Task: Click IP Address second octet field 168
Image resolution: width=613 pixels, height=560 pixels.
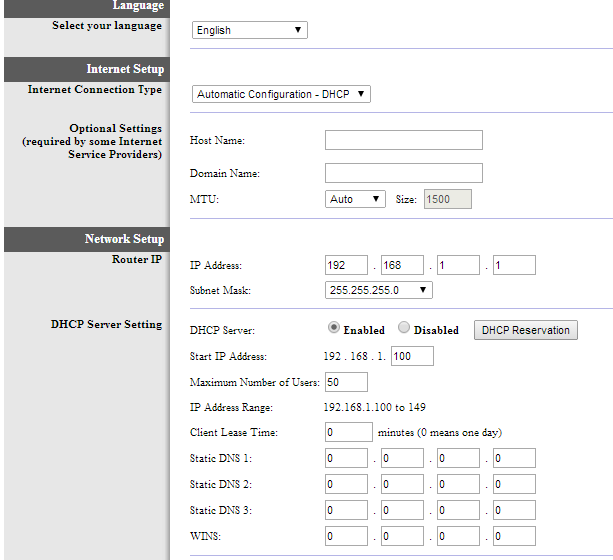Action: pos(402,265)
